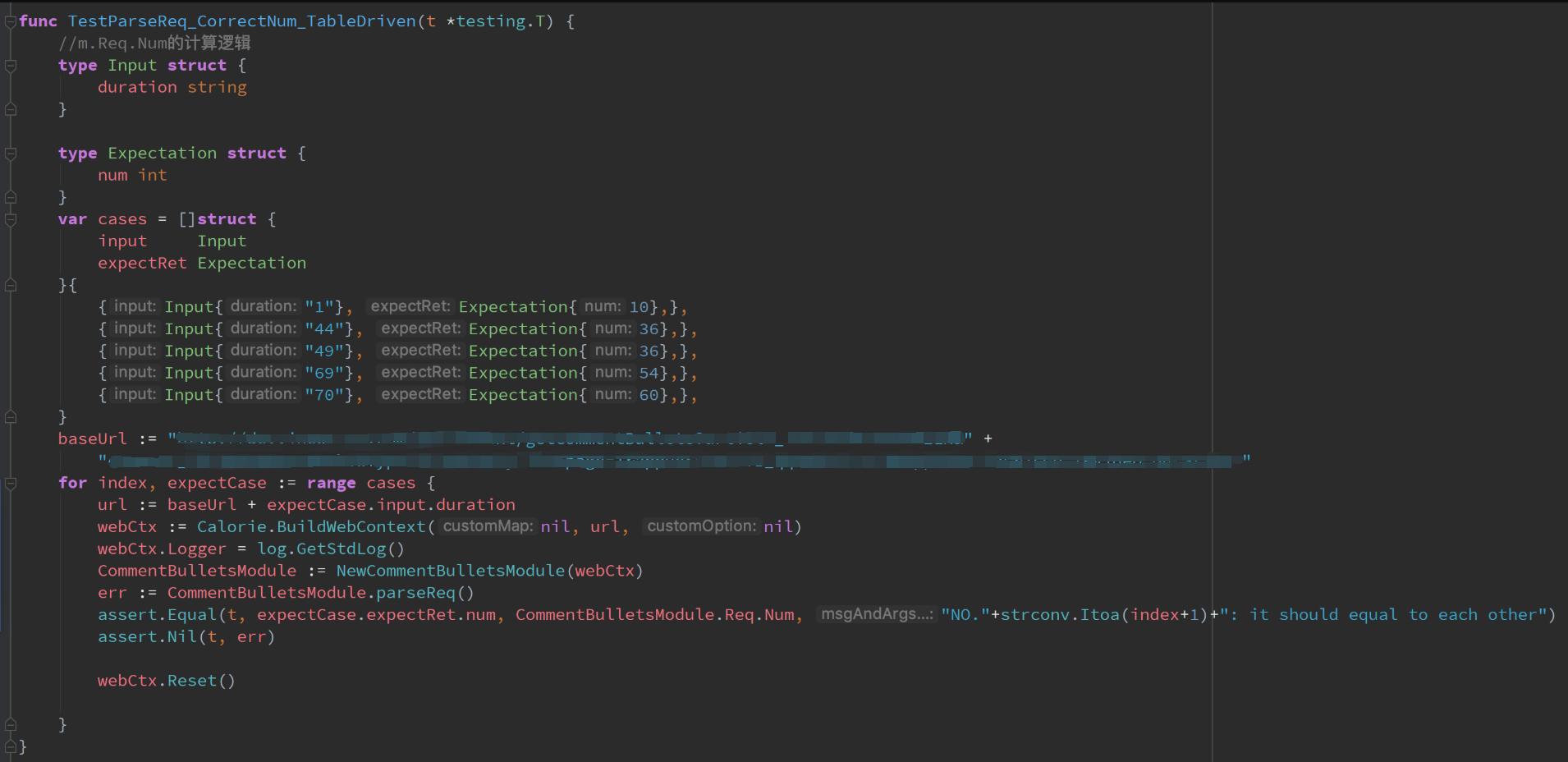Click fold-end marker at the function's final brace
This screenshot has width=1568, height=762.
(x=11, y=746)
